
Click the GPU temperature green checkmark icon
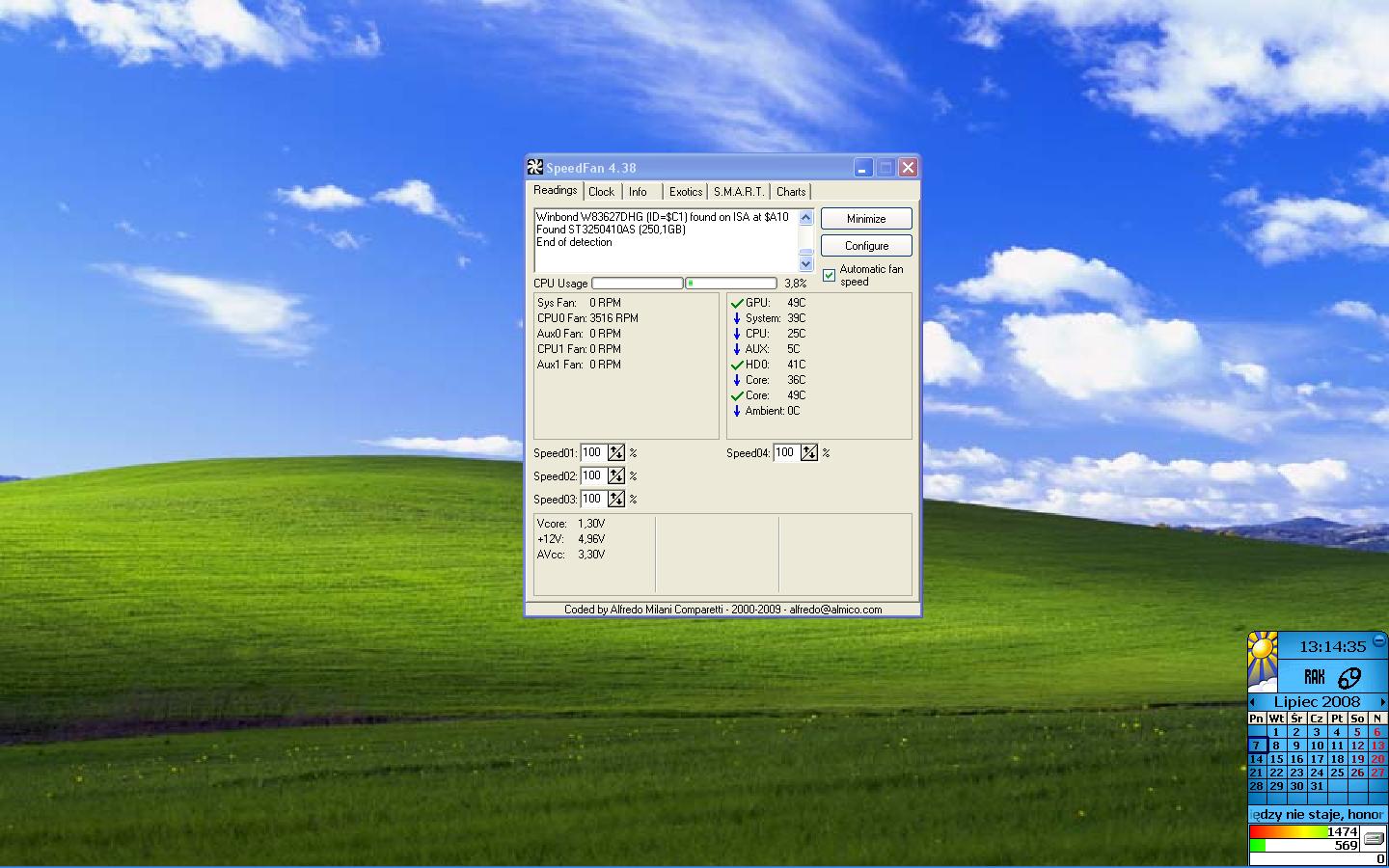(737, 303)
